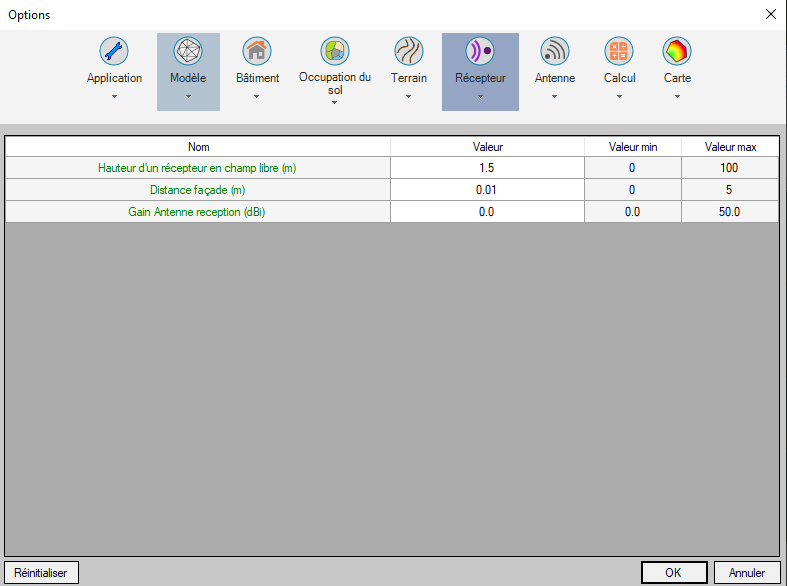Click max value 5 for Distance façade
The image size is (787, 586).
point(729,190)
